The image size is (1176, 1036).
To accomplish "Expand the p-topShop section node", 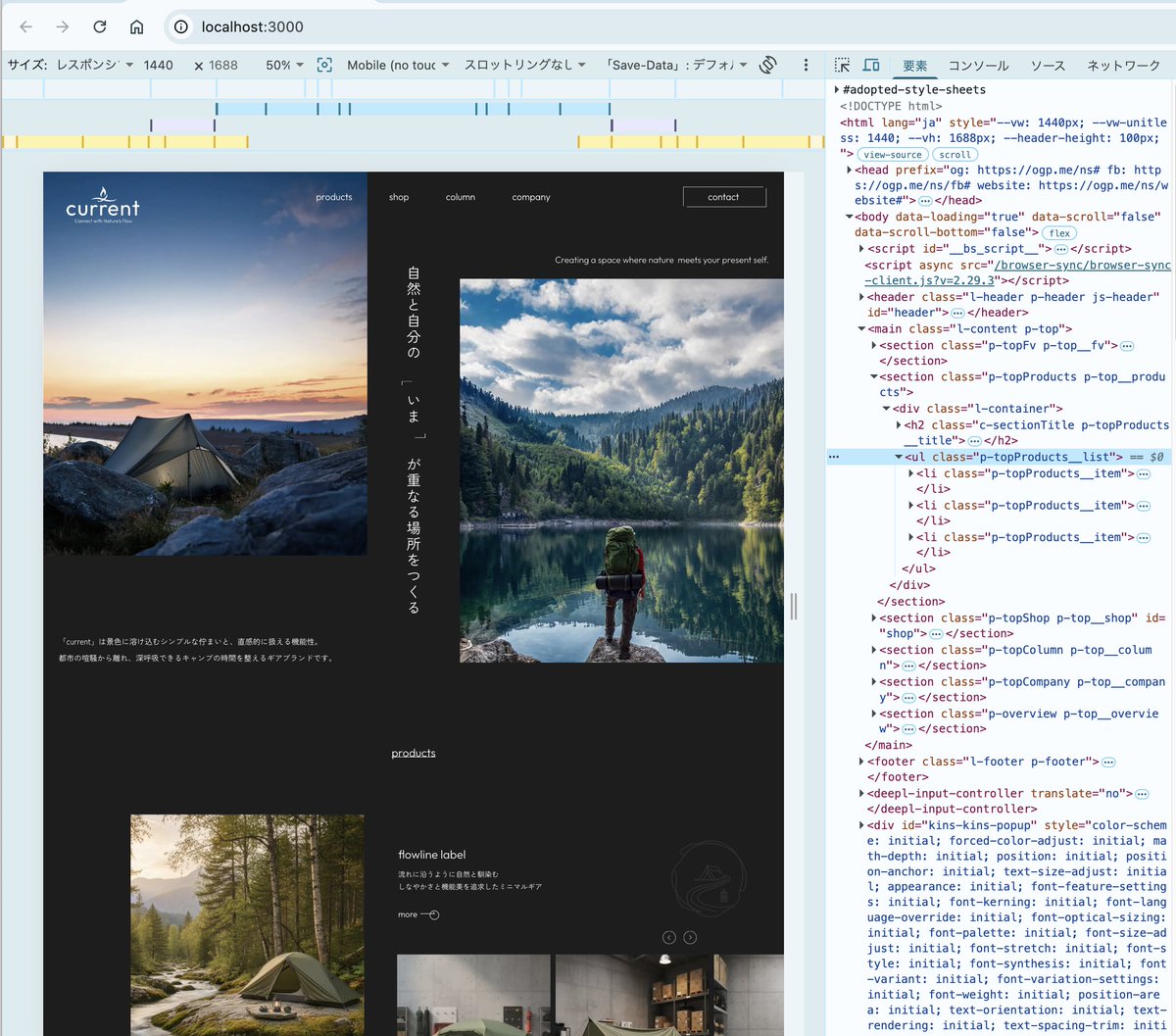I will [875, 618].
